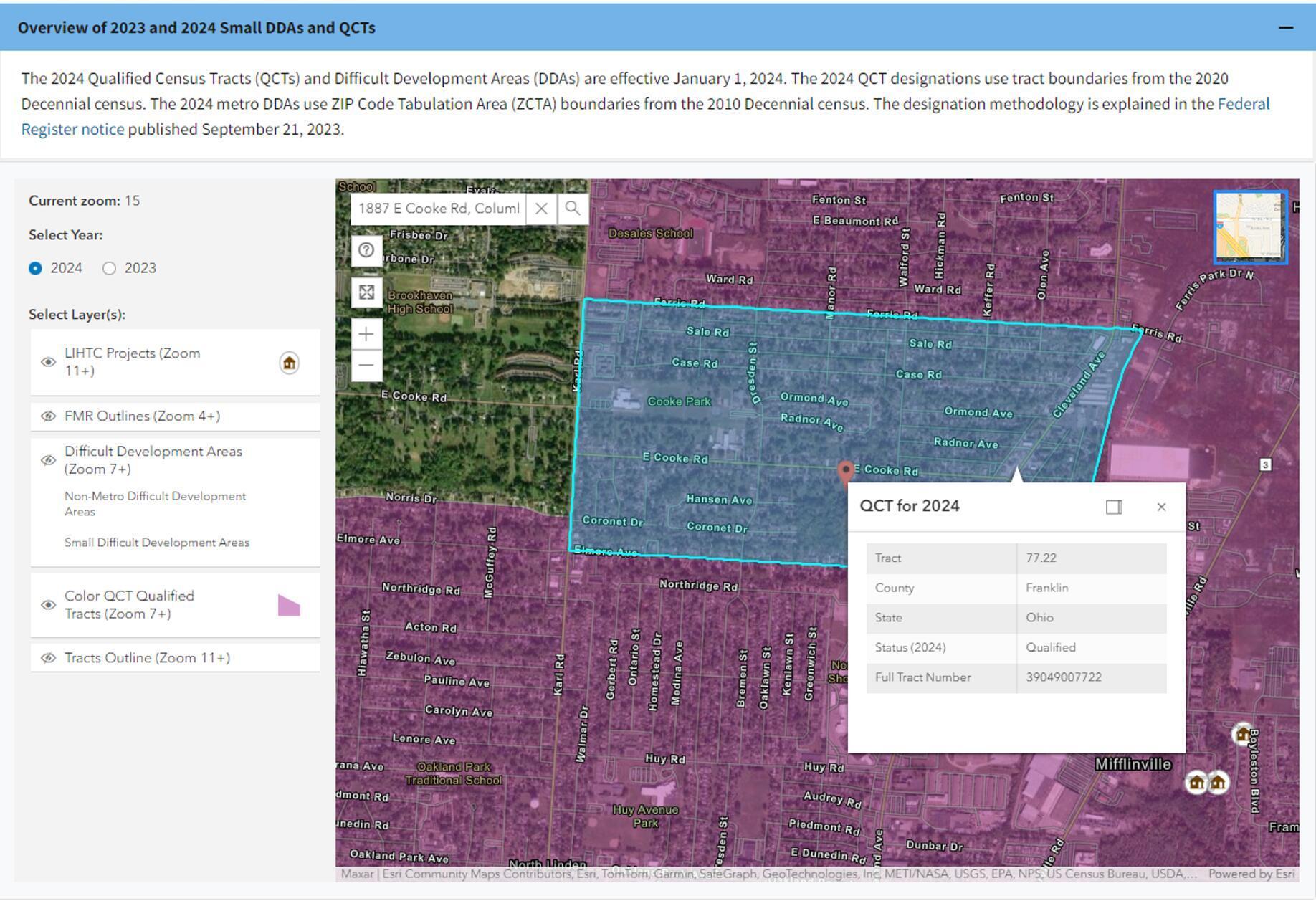Open the map help question icon
The width and height of the screenshot is (1316, 901).
[366, 251]
